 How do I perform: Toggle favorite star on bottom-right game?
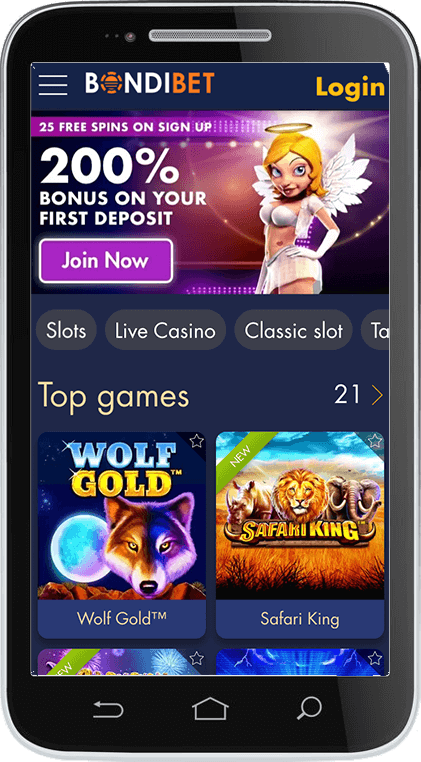pos(374,658)
